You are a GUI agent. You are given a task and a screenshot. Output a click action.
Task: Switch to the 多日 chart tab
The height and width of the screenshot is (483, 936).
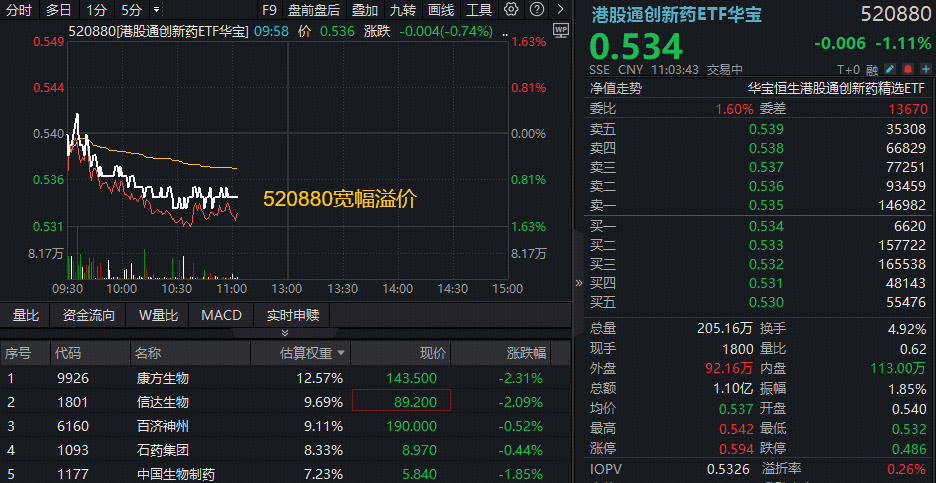(58, 10)
